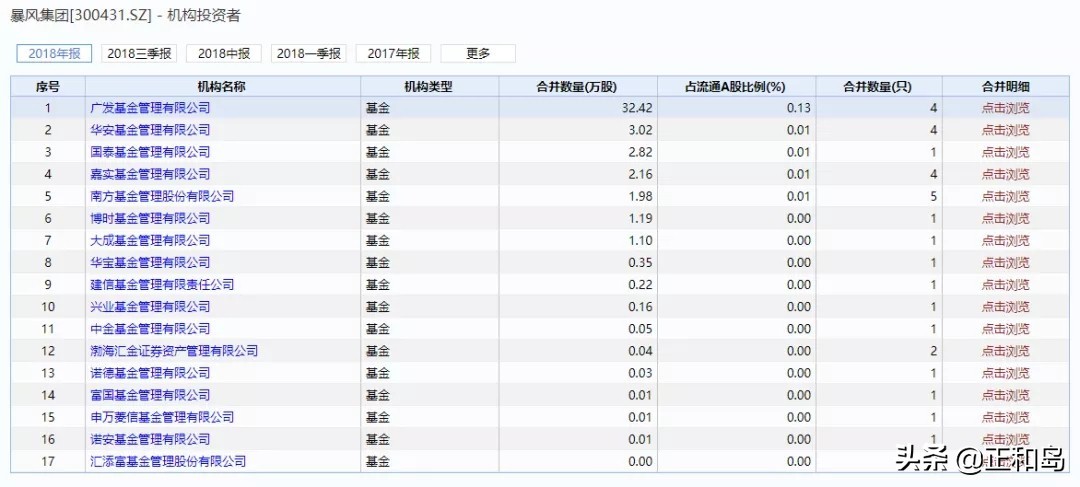
Task: Open 诺德基金管理有限公司 link
Action: click(x=150, y=373)
